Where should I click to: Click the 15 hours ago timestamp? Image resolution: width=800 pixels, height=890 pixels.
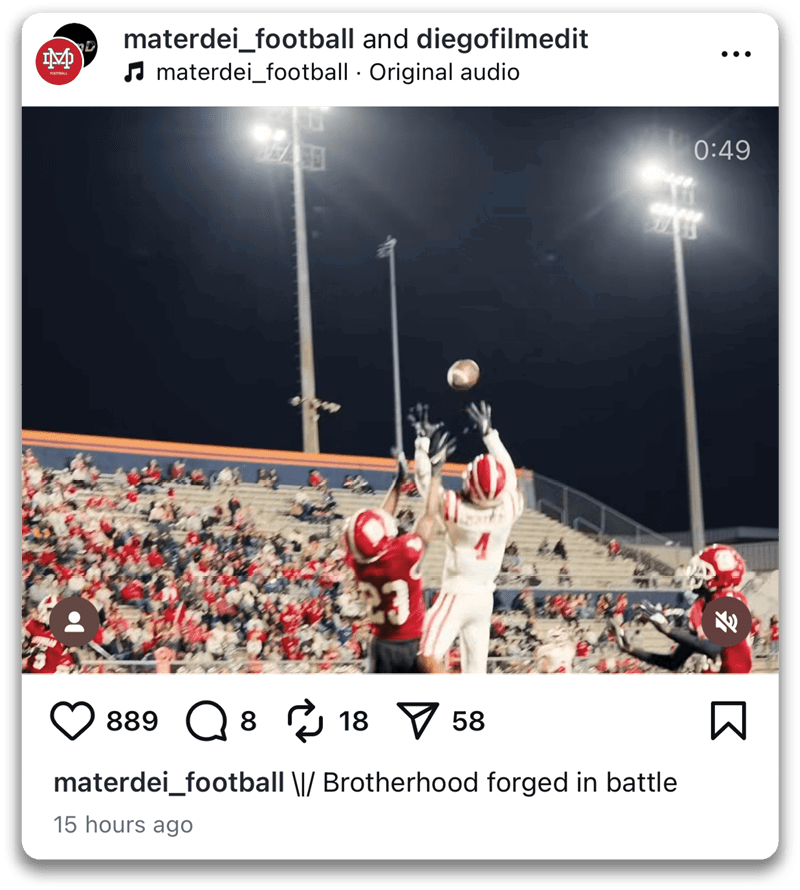point(123,824)
